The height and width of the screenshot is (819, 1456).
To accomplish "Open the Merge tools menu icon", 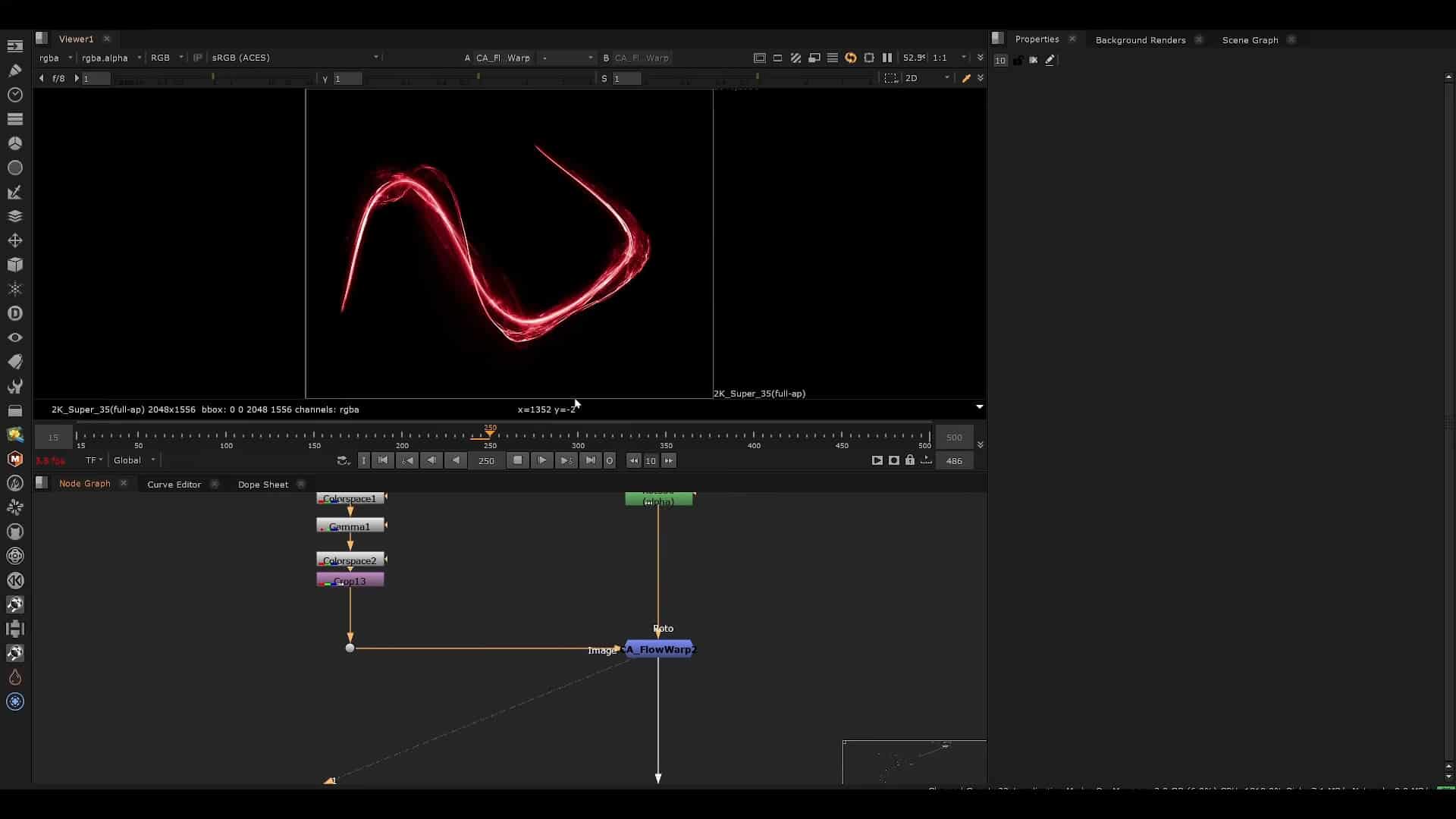I will 15,216.
